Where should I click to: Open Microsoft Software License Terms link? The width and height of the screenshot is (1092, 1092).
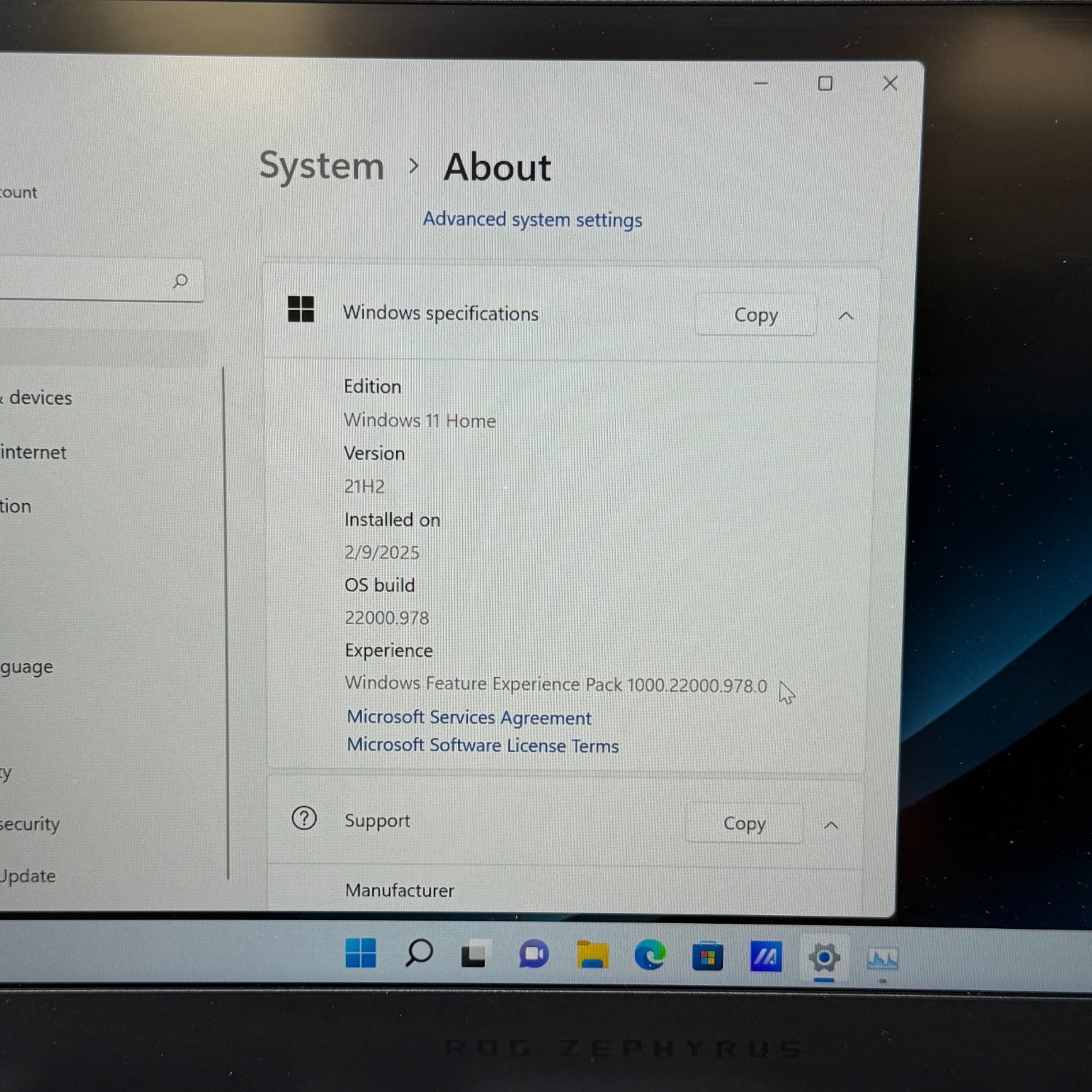482,745
